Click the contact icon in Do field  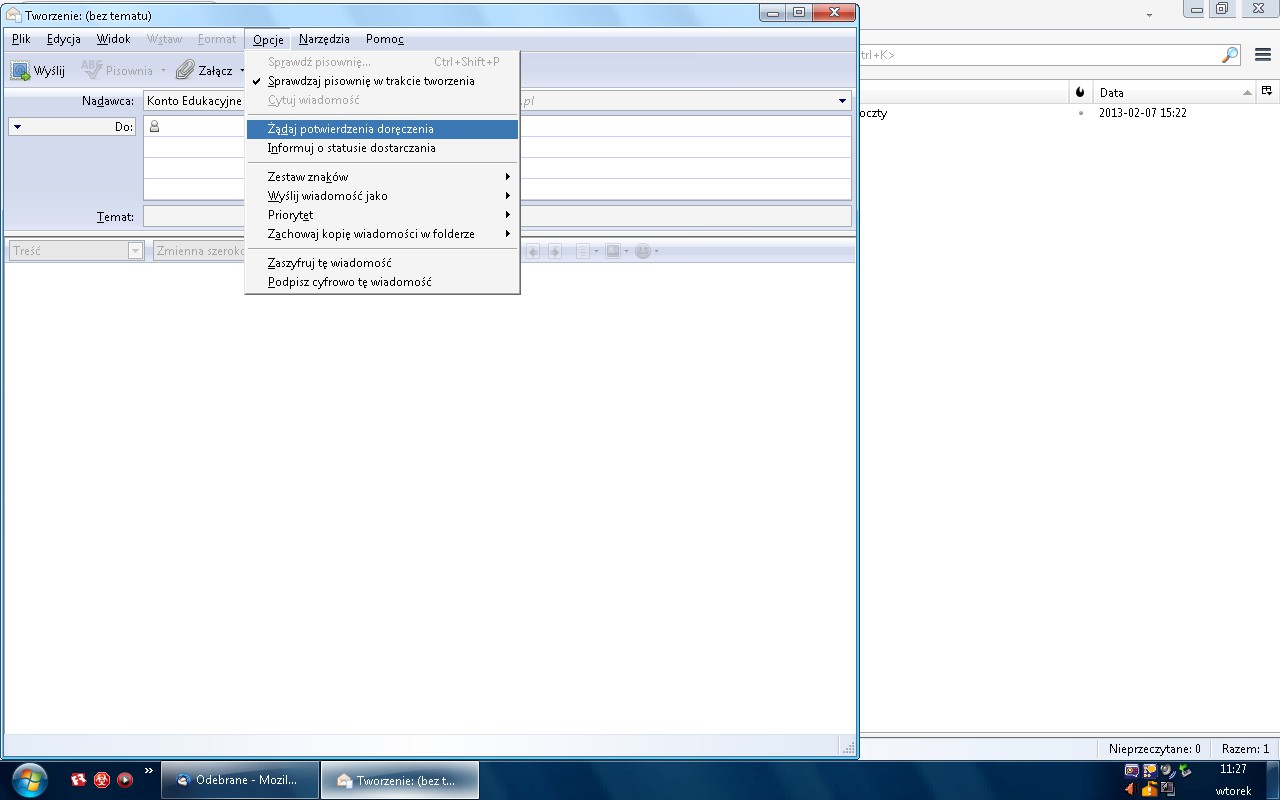(154, 127)
